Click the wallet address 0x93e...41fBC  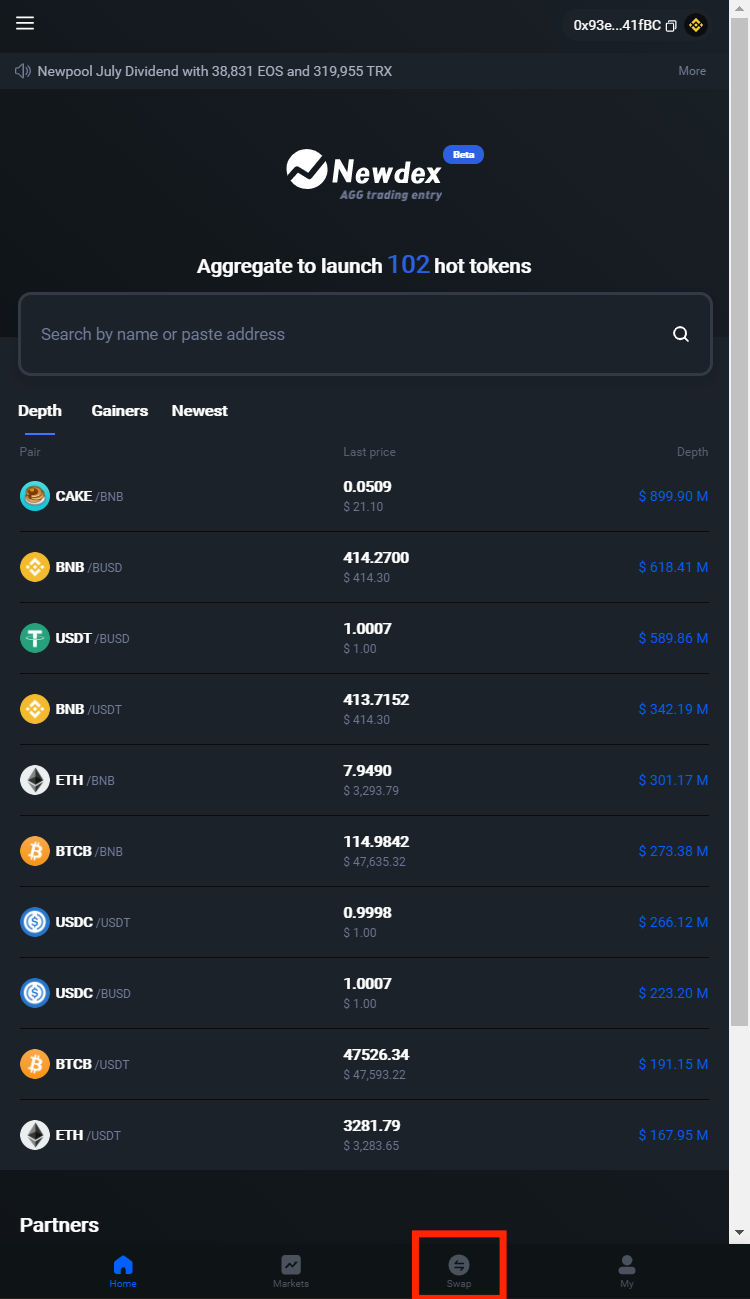(x=617, y=25)
